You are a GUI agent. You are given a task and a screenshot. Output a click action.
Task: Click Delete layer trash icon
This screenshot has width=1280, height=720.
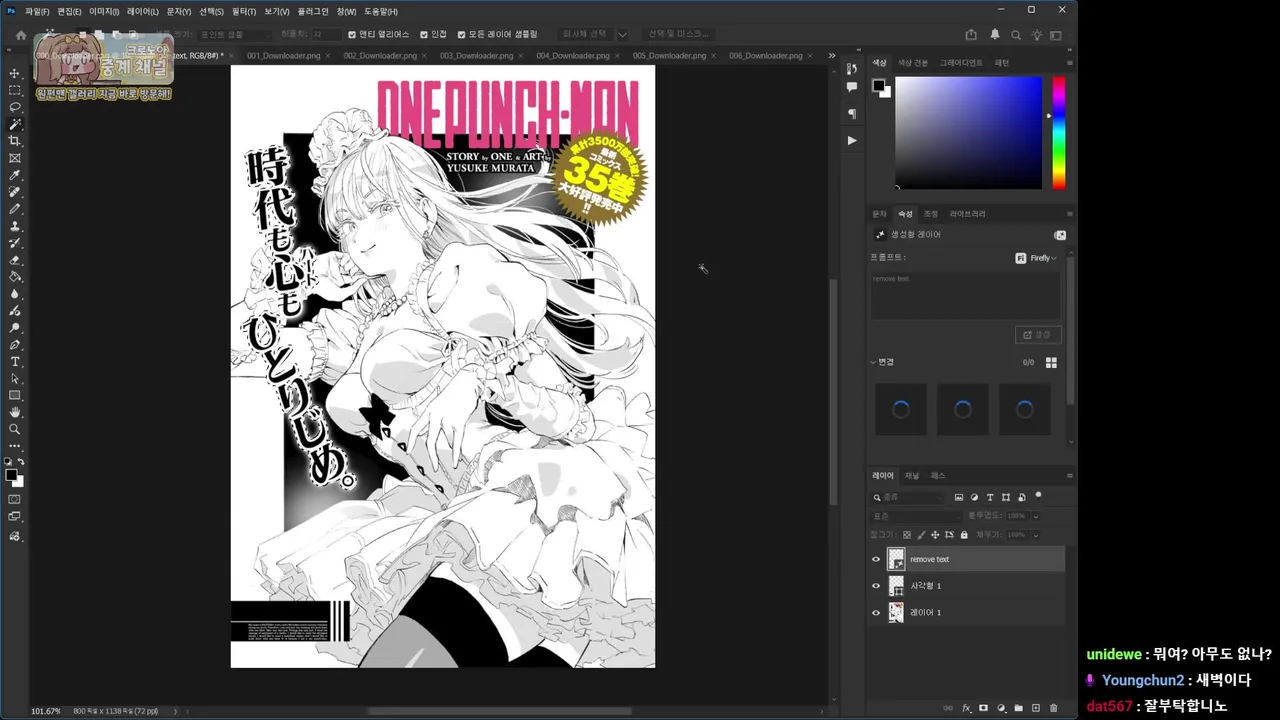pos(1053,708)
